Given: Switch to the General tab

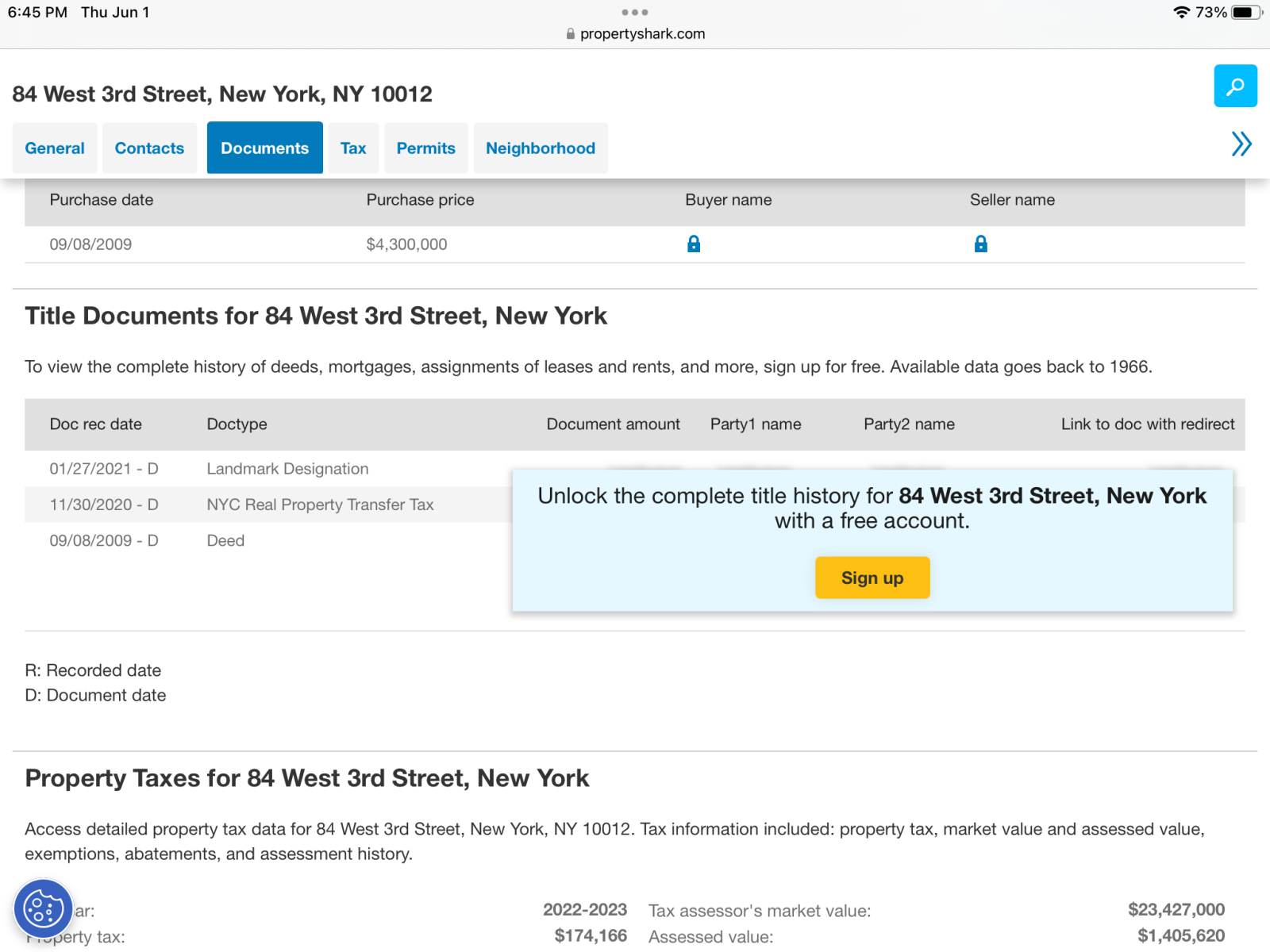Looking at the screenshot, I should [x=55, y=148].
